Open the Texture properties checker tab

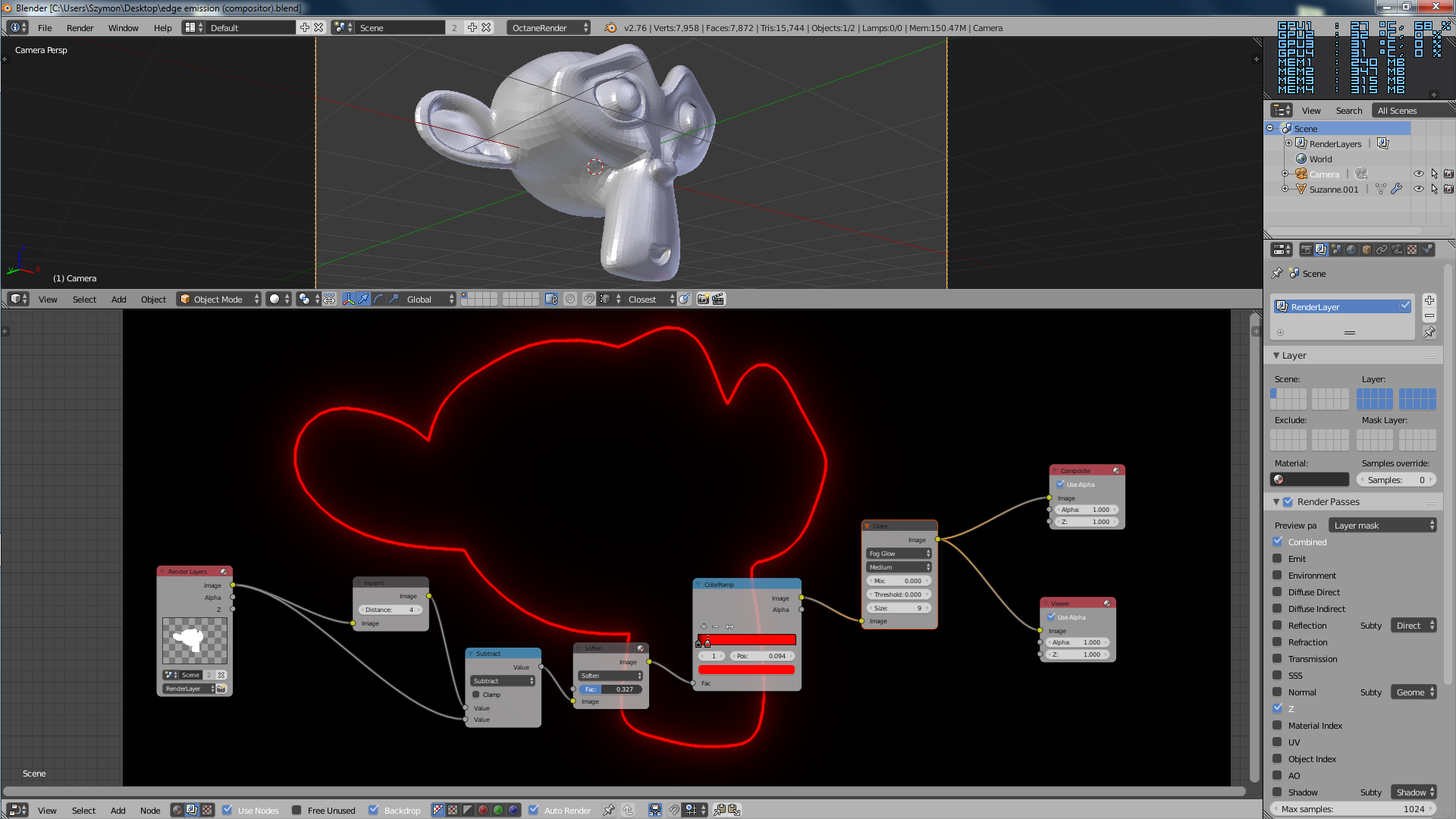pyautogui.click(x=1412, y=249)
